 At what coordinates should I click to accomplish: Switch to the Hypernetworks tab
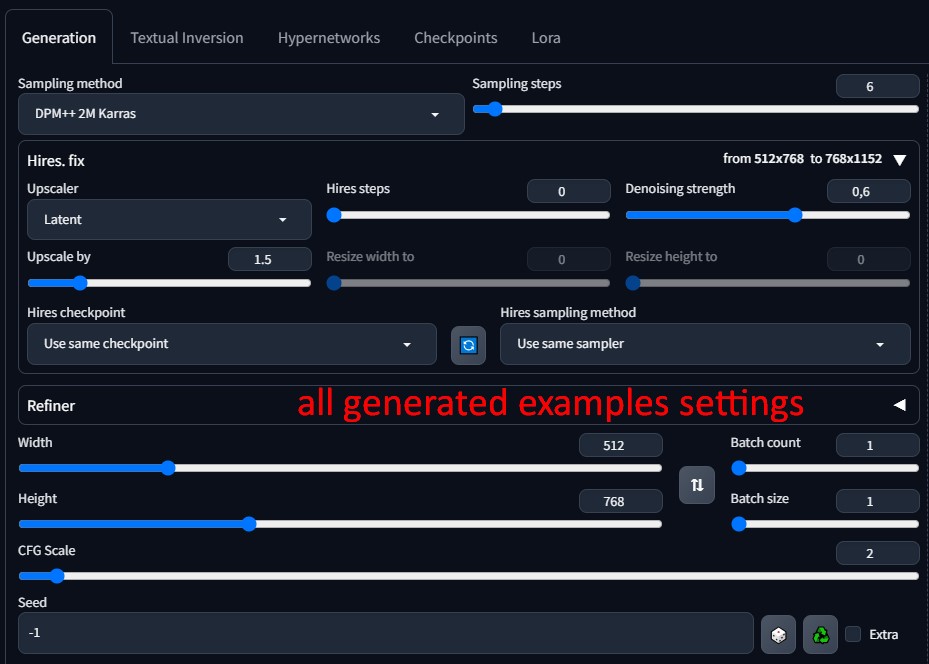coord(329,38)
